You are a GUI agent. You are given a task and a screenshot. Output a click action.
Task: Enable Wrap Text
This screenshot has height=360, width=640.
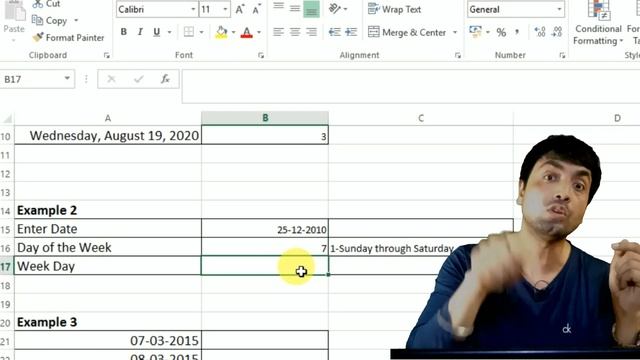click(394, 9)
